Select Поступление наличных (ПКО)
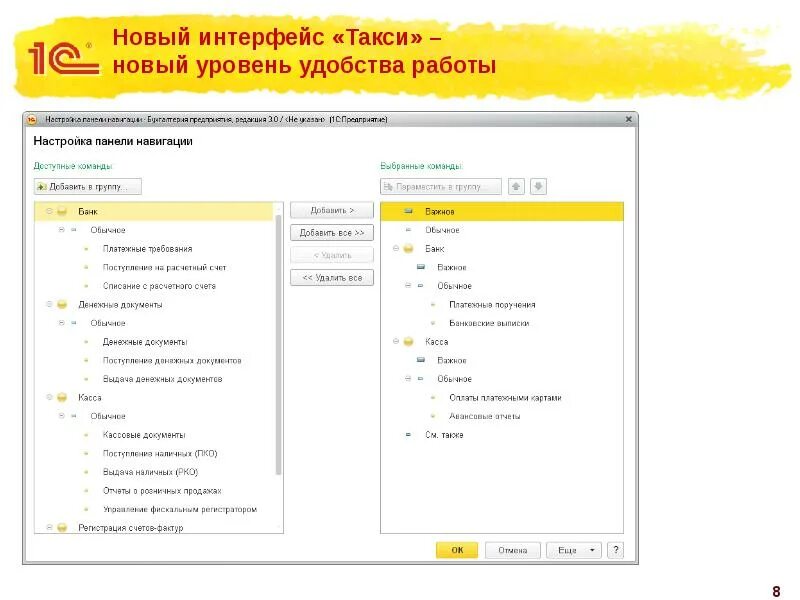The height and width of the screenshot is (600, 800). [x=160, y=454]
